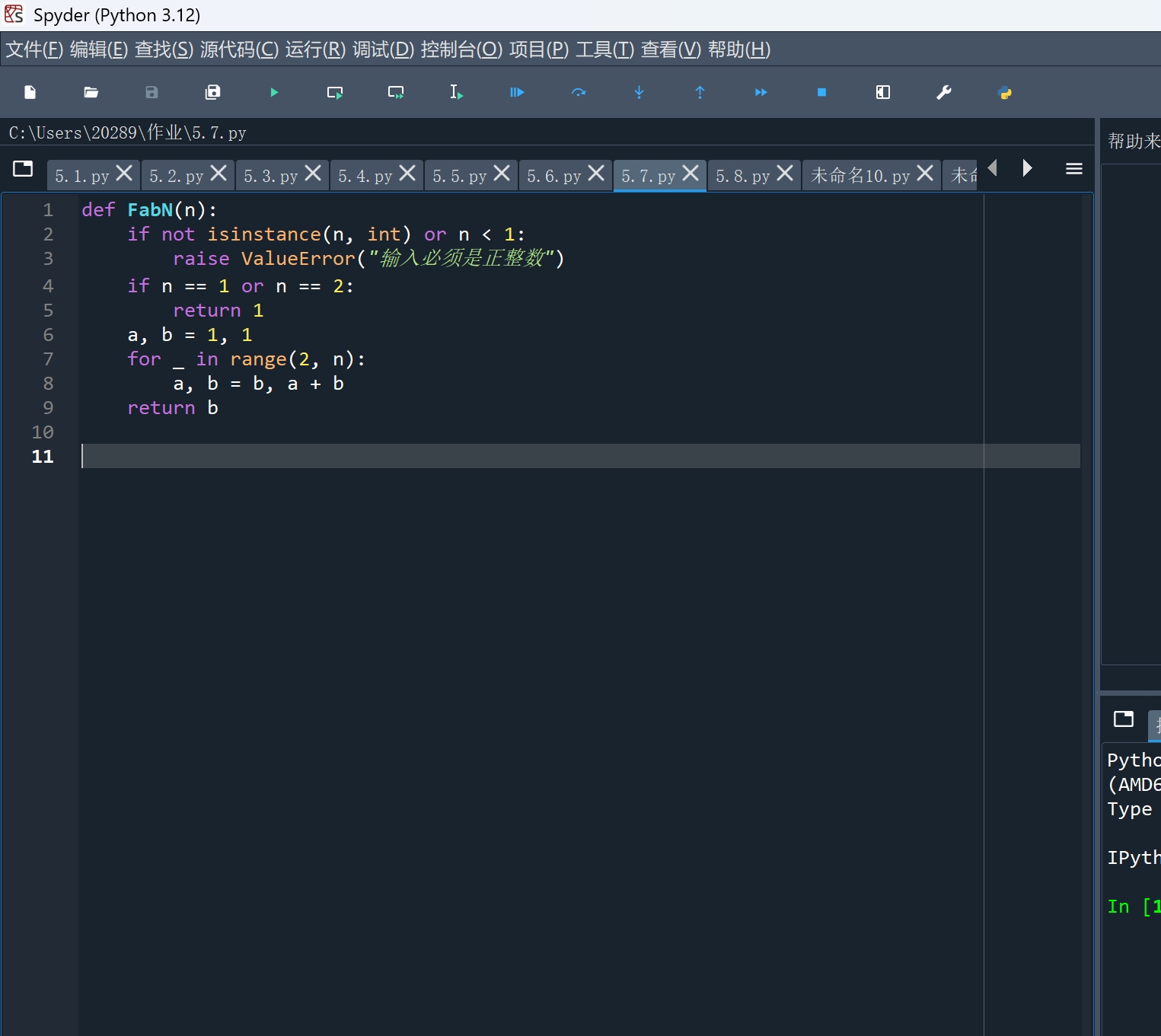
Task: Open editor file browse tabs icon
Action: click(23, 168)
